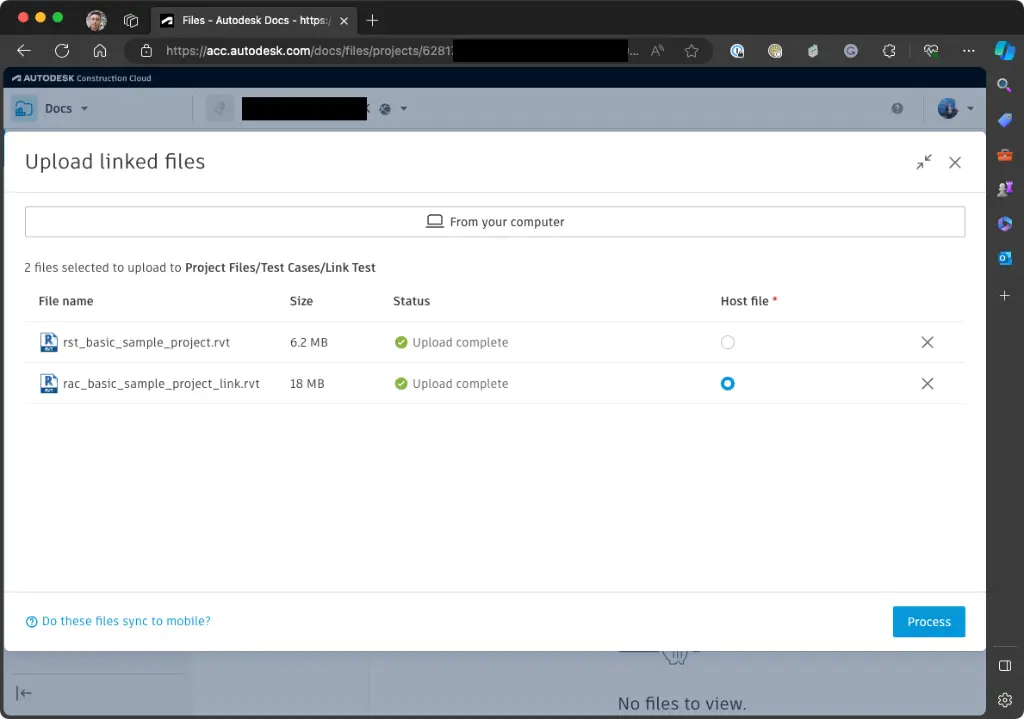Open the browser Extensions puzzle icon
The width and height of the screenshot is (1024, 719).
click(x=889, y=51)
